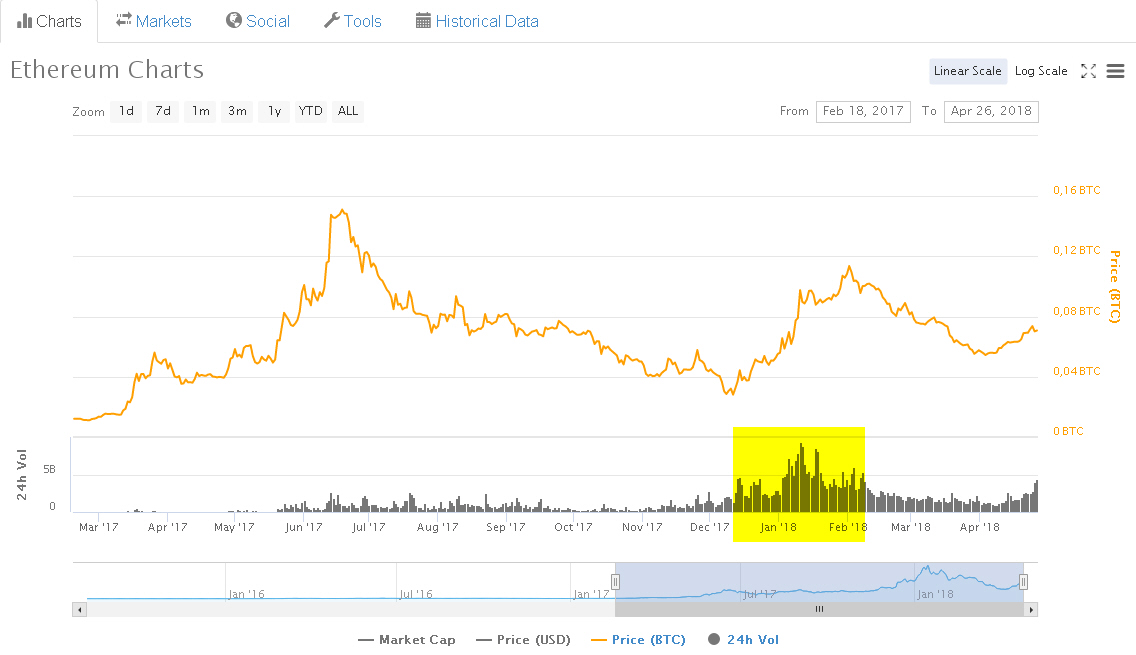Set zoom to YTD

pos(311,111)
